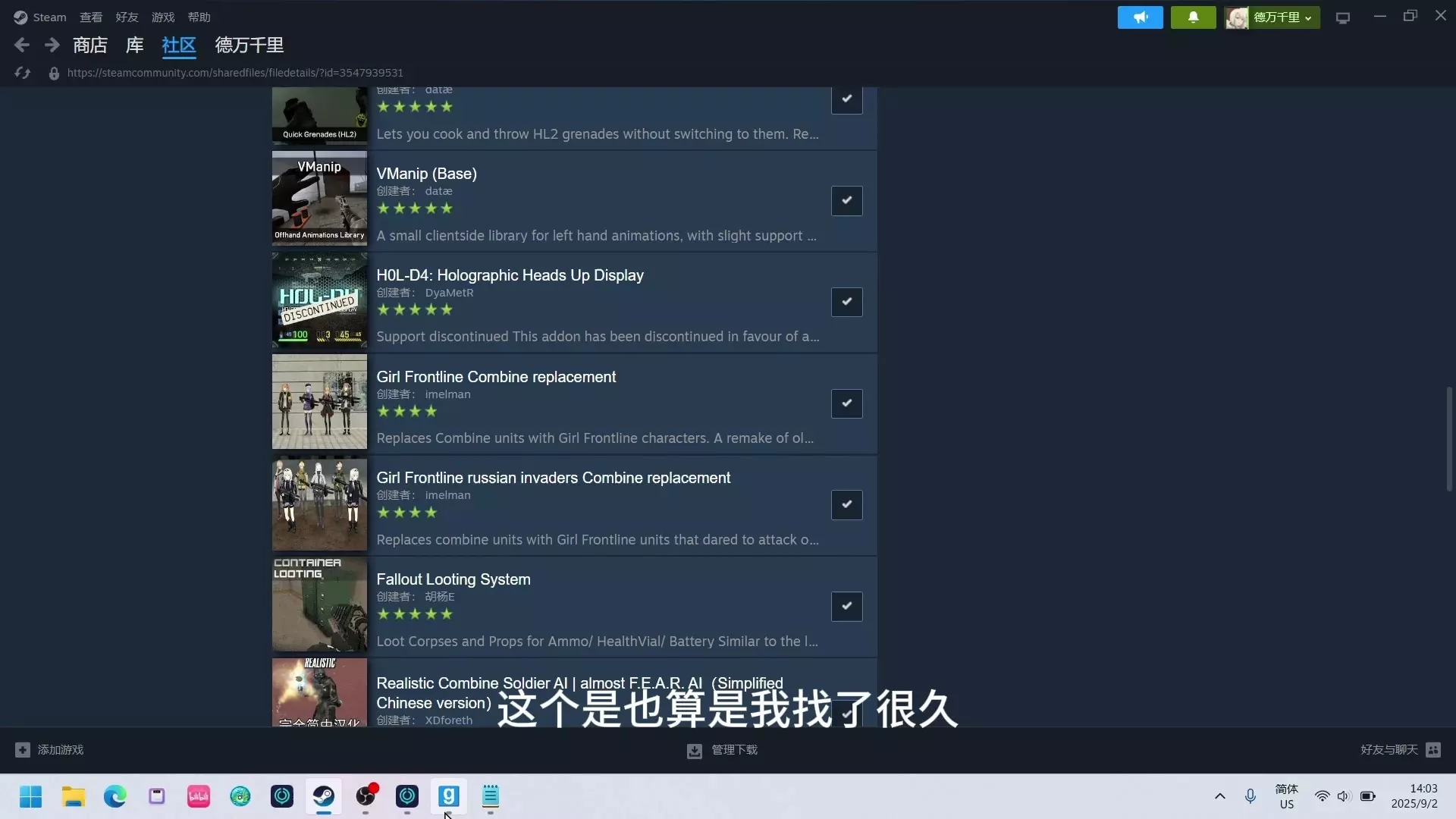
Task: Switch to Big Picture display icon
Action: [1343, 17]
